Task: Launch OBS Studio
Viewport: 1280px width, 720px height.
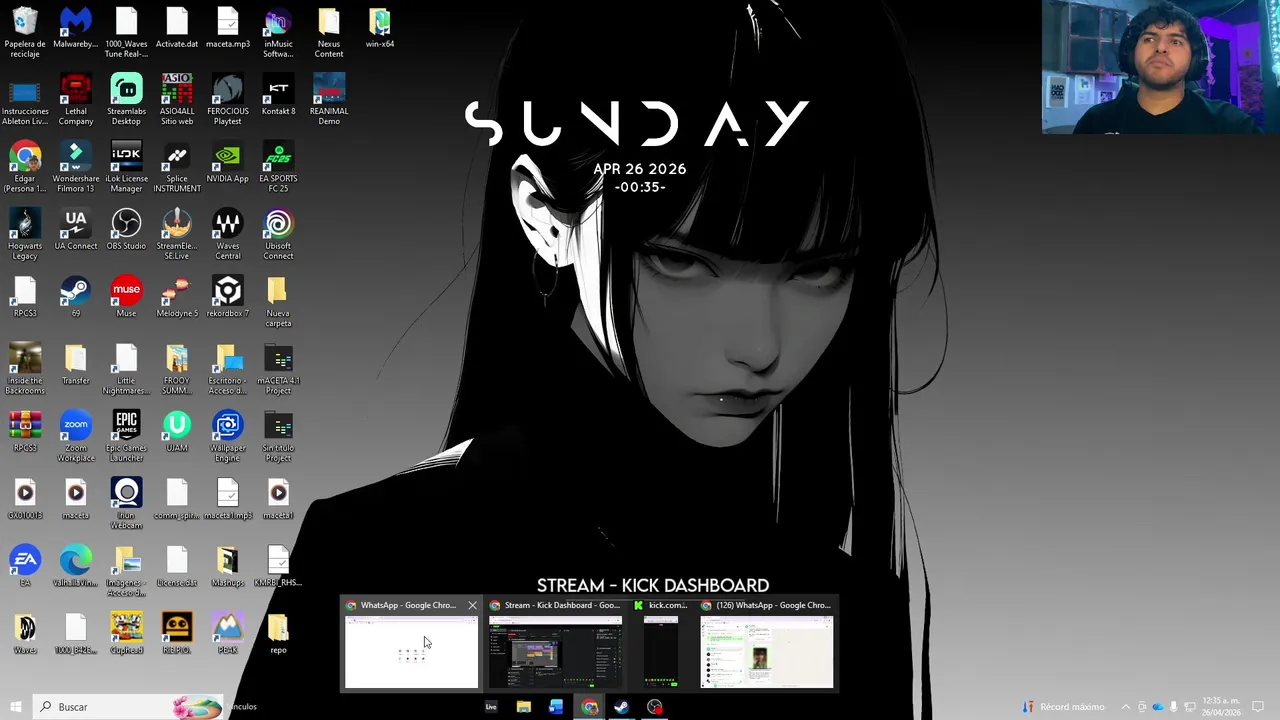Action: [126, 229]
